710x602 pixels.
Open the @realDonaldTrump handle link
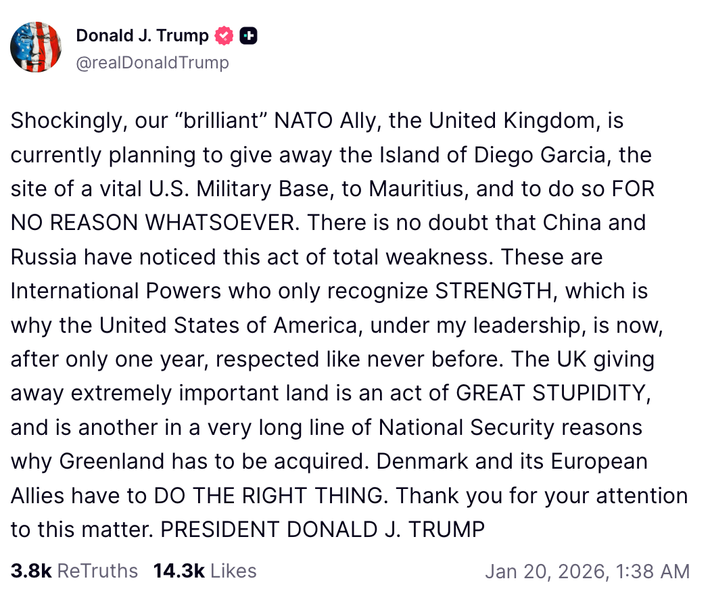point(152,62)
